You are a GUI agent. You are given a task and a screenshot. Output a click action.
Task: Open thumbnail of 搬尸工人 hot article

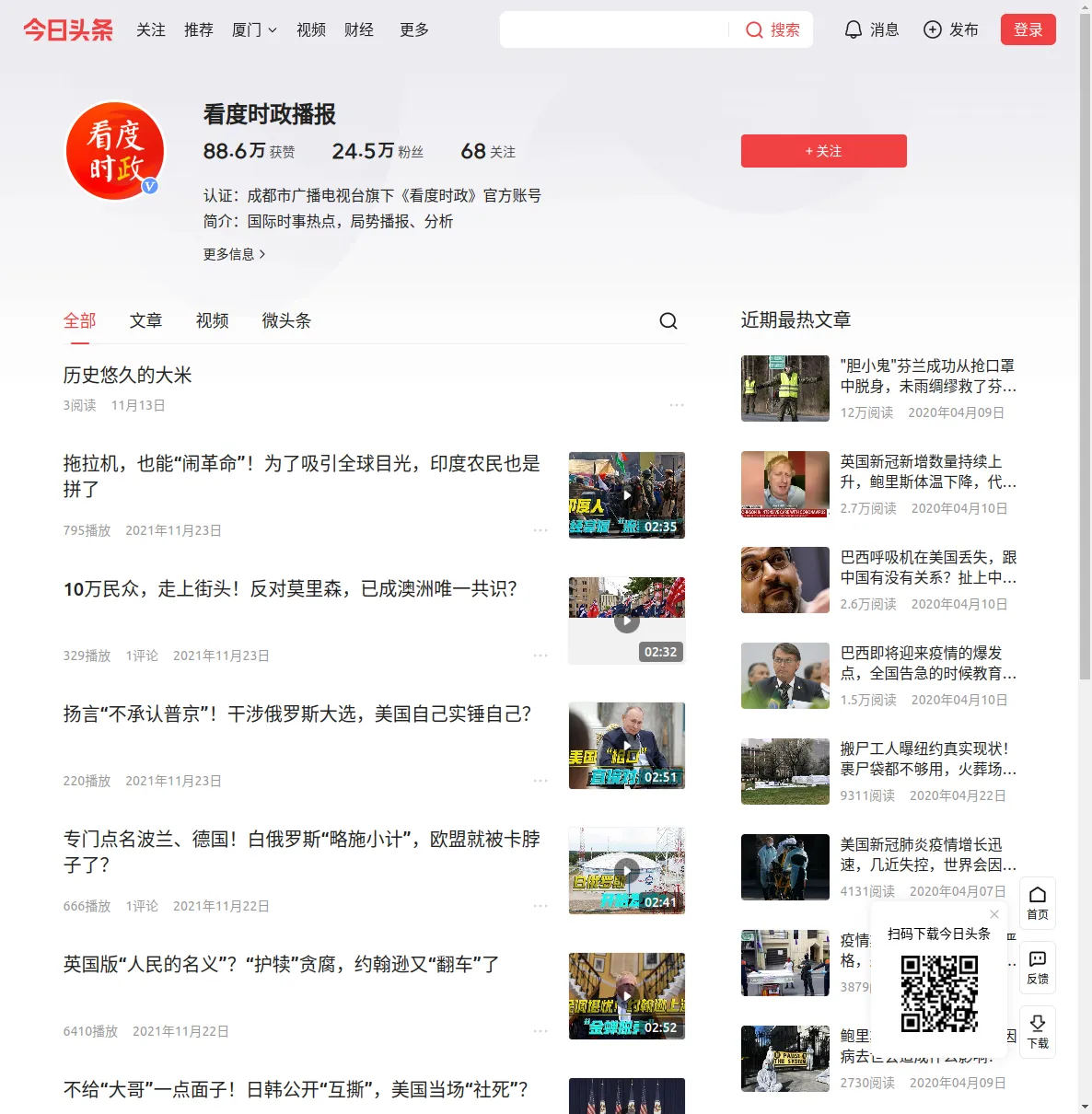click(x=785, y=772)
